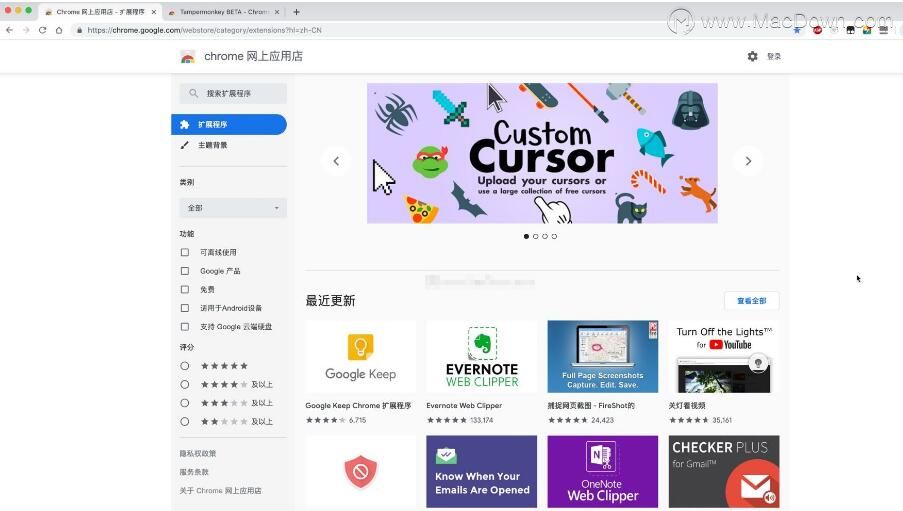Click the browser forward arrow
Image resolution: width=903 pixels, height=511 pixels.
pyautogui.click(x=26, y=30)
